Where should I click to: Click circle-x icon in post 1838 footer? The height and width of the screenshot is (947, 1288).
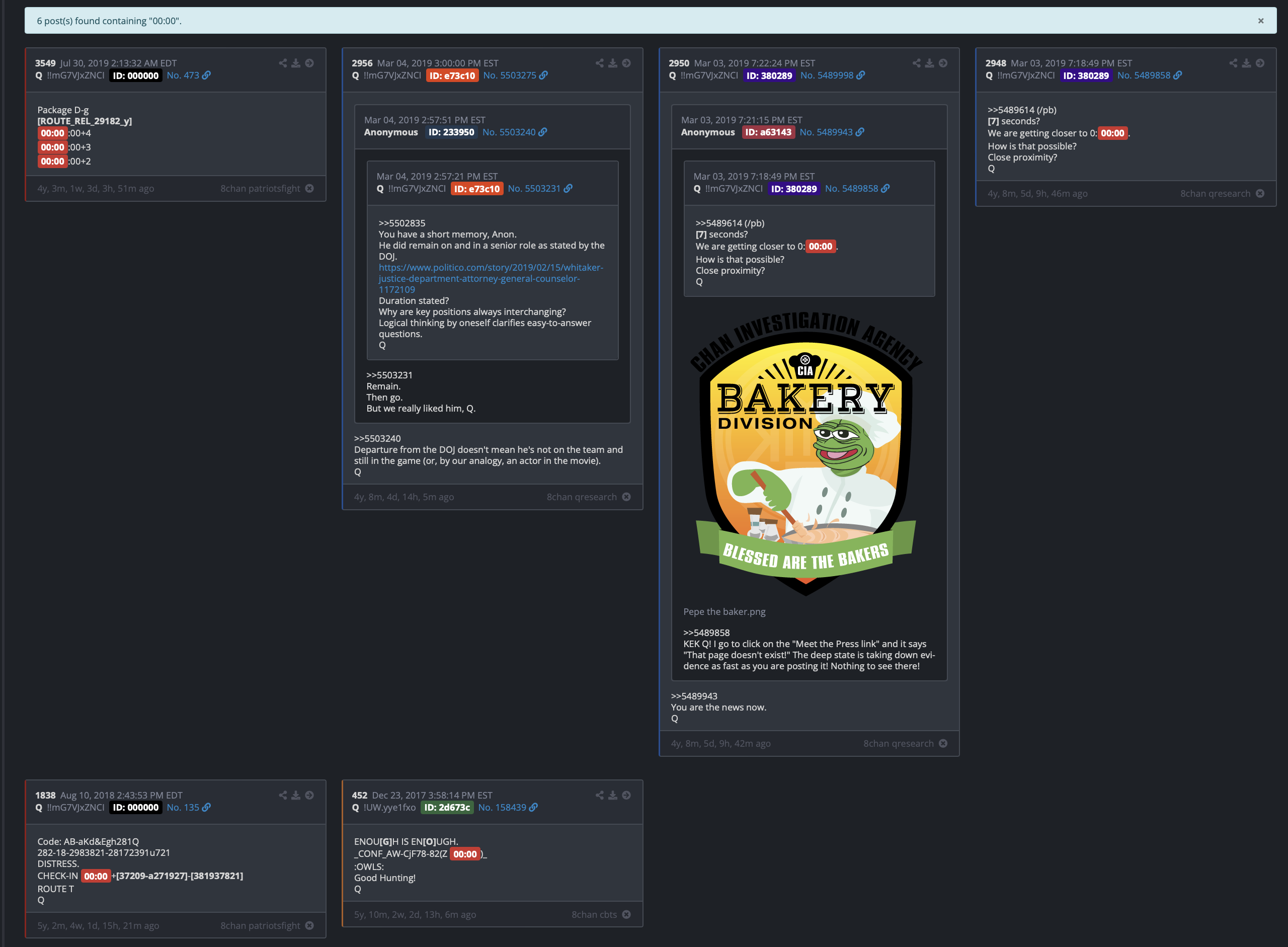click(309, 925)
